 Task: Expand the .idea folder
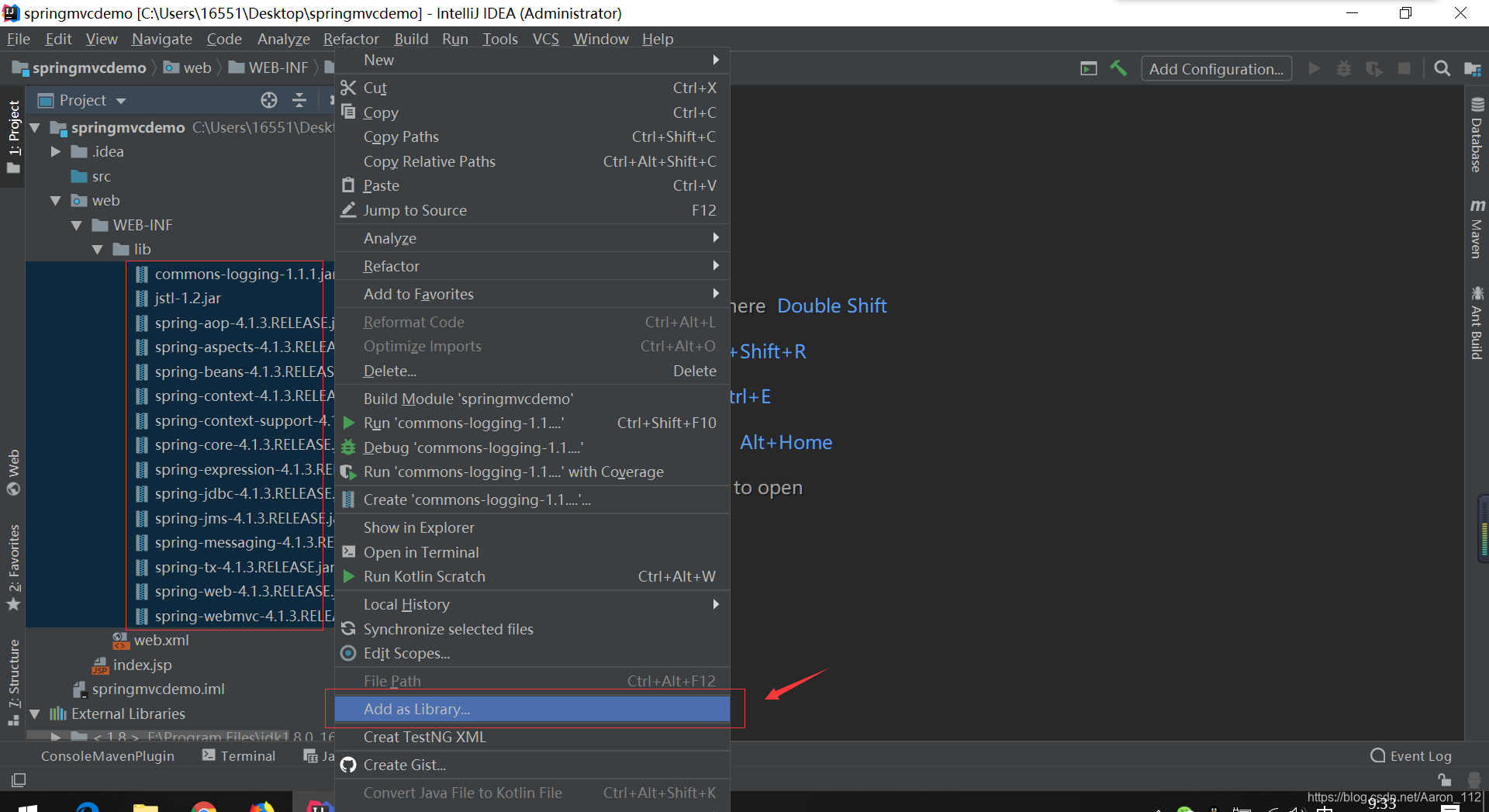tap(56, 151)
